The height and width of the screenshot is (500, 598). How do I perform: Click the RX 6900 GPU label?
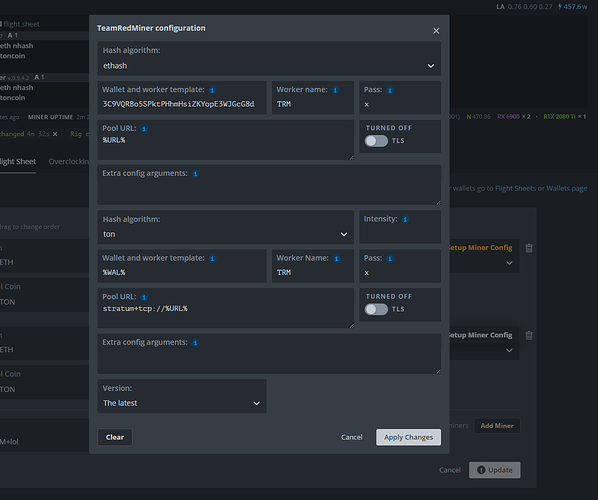pyautogui.click(x=508, y=117)
